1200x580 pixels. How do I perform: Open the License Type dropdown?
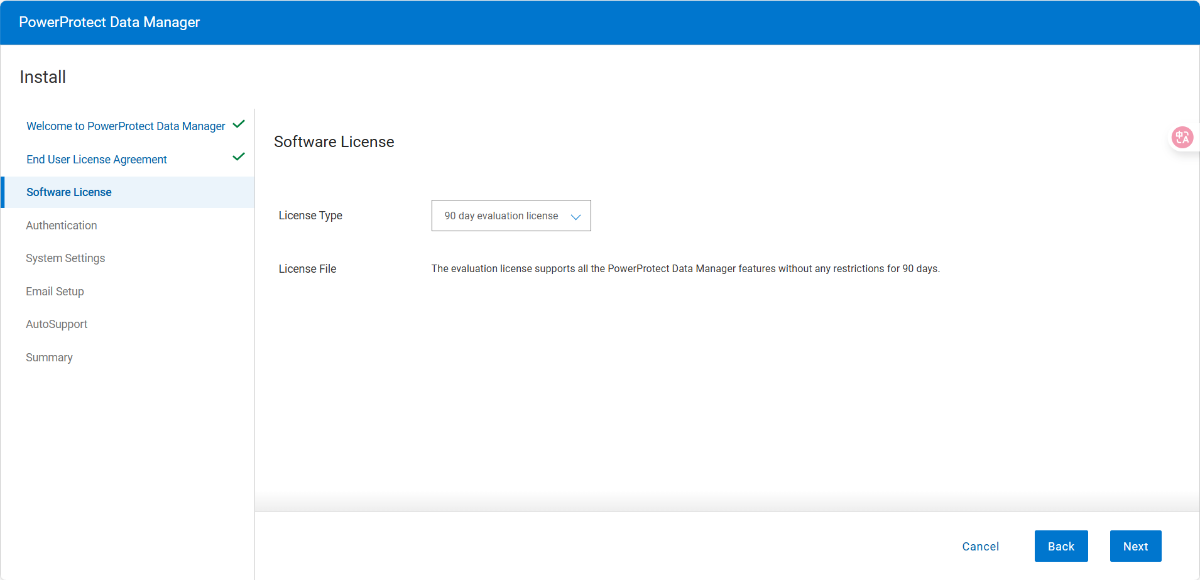click(511, 216)
